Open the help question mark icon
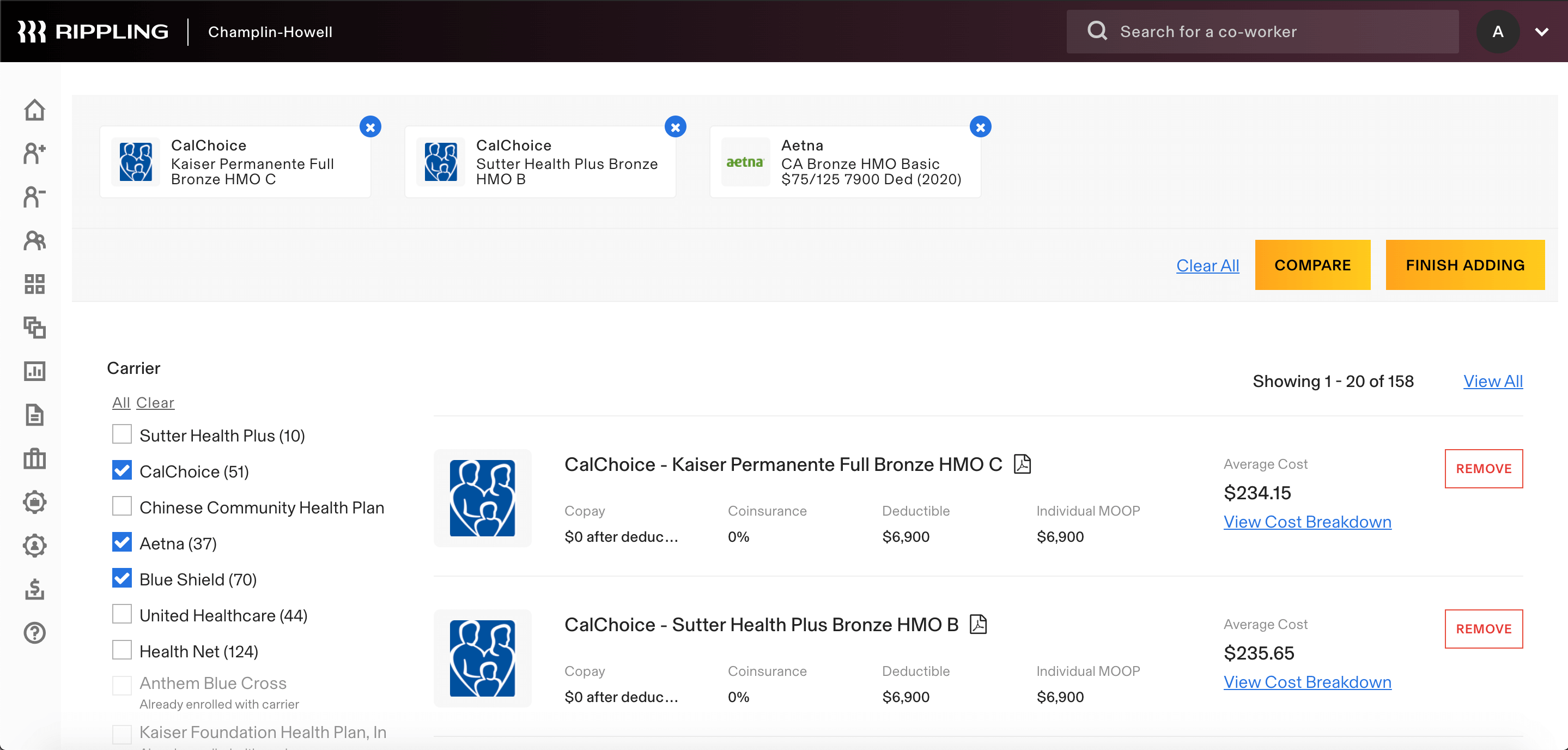 [35, 632]
